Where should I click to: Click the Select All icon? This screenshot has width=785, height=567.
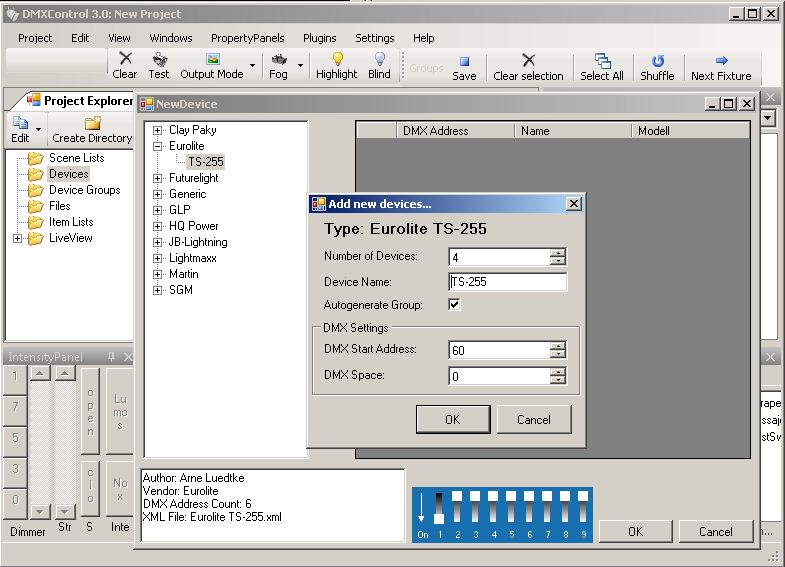[x=602, y=60]
